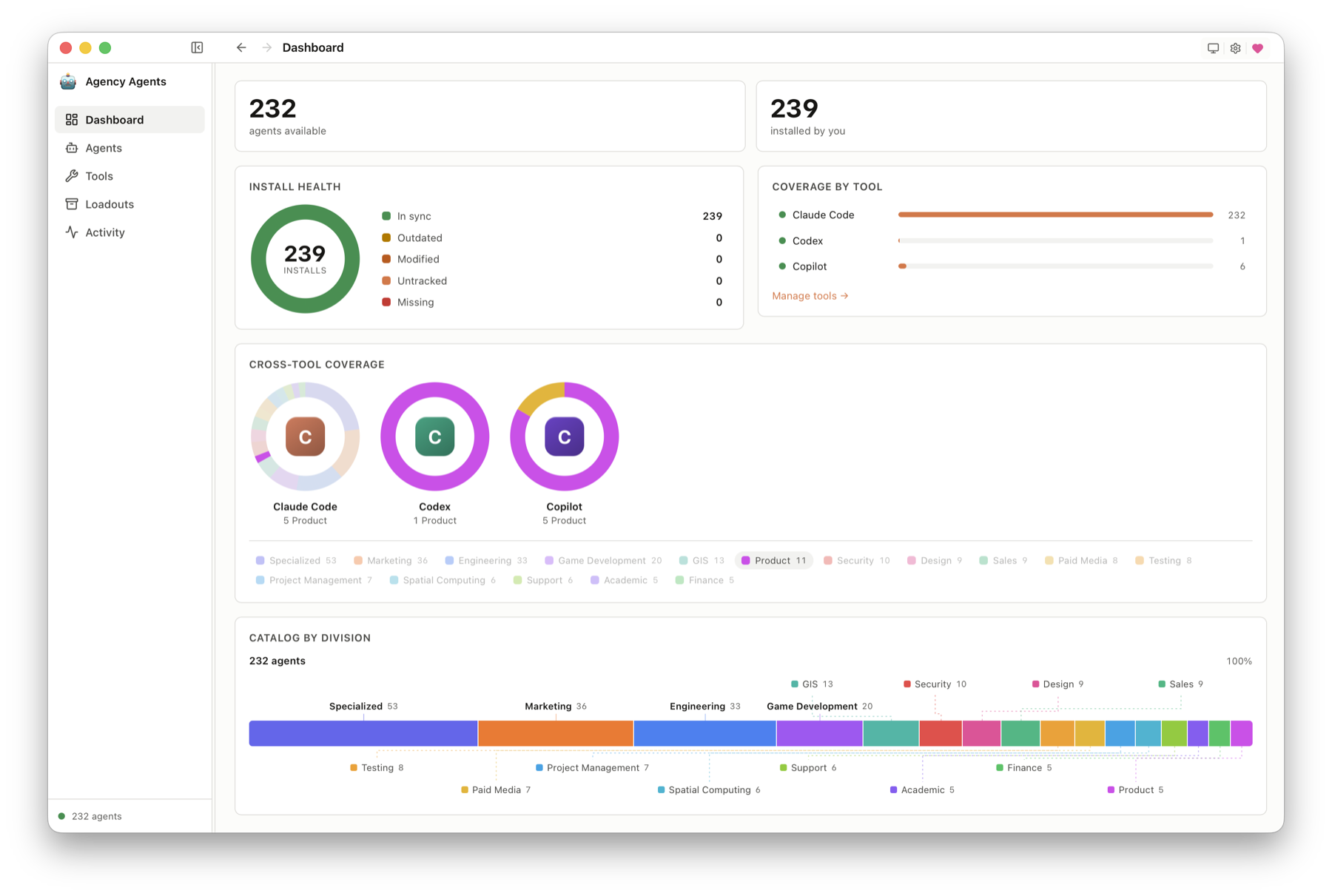
Task: Toggle the Academic 5 legend filter
Action: pos(624,581)
